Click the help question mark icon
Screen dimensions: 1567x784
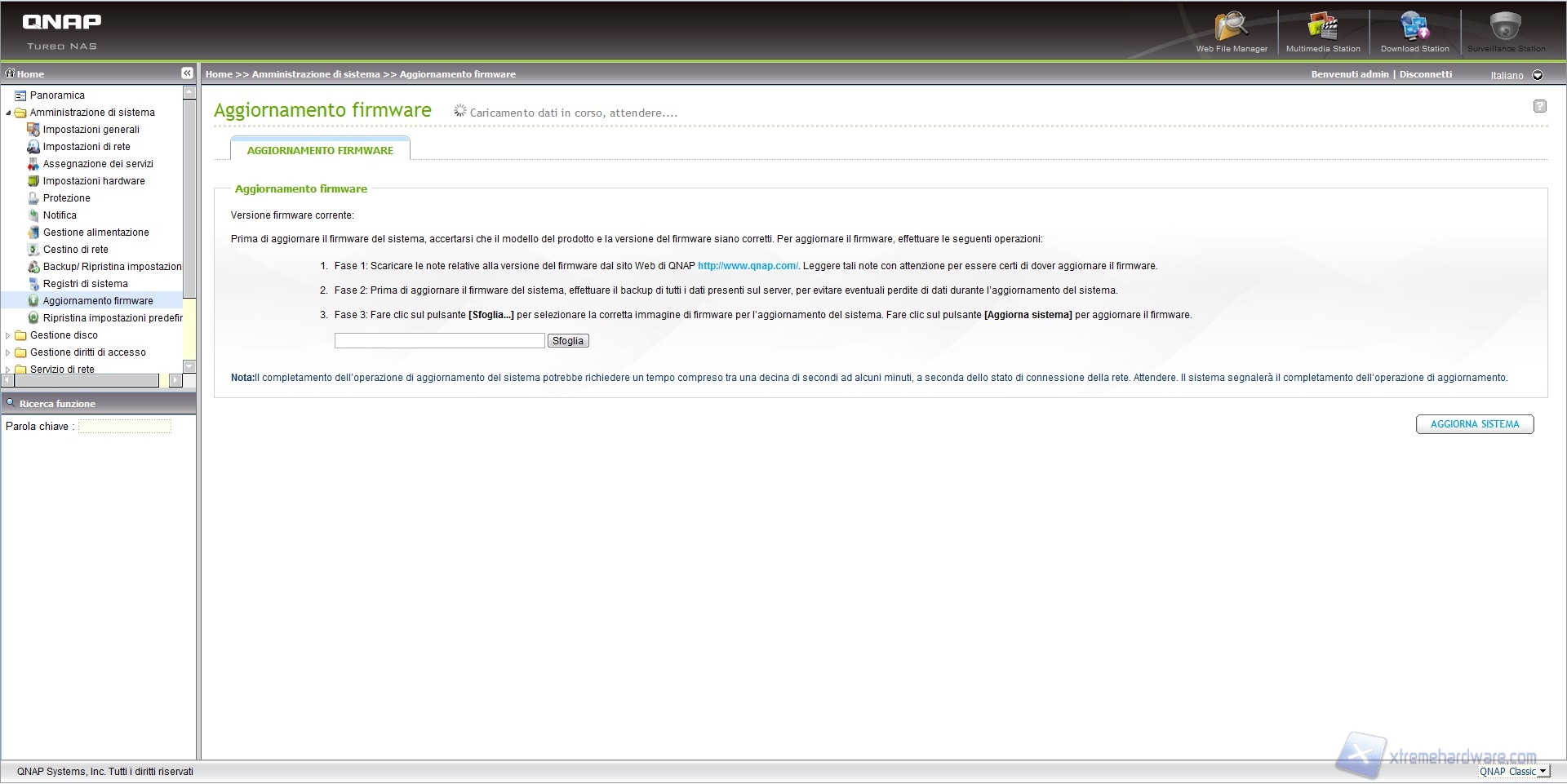pyautogui.click(x=1539, y=106)
